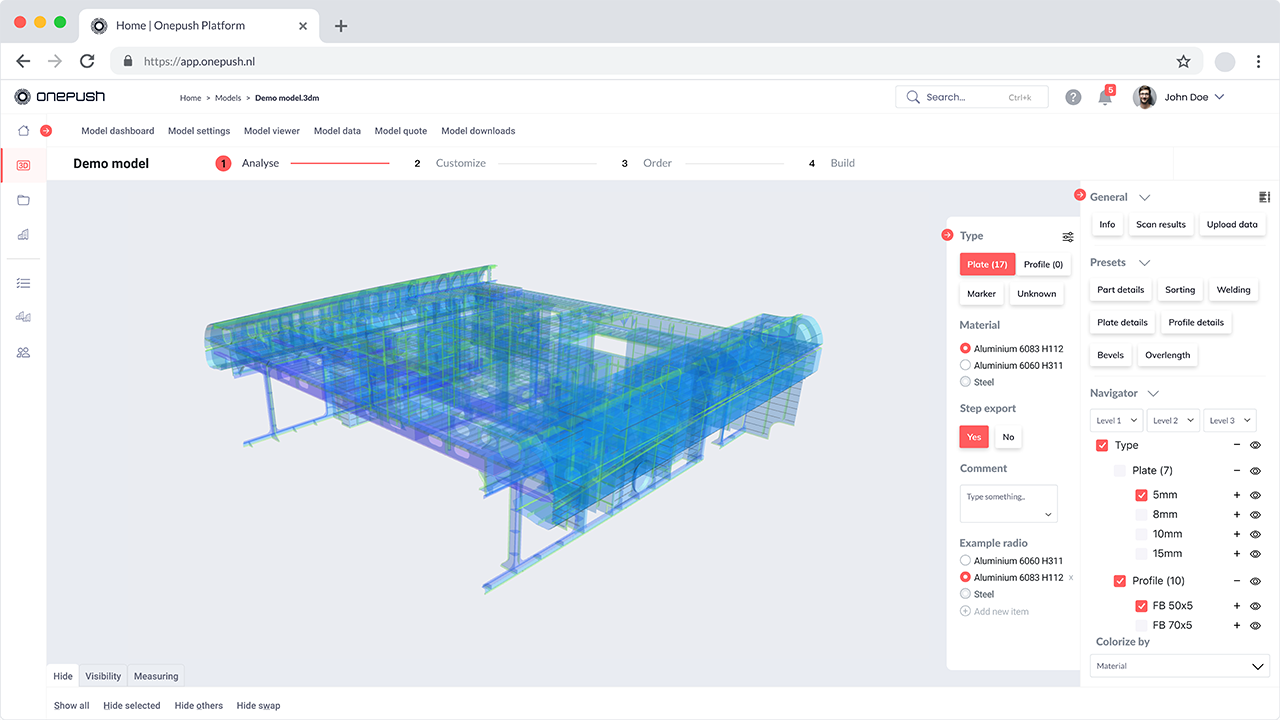Click the 3D viewer sidebar icon
Screen dimensions: 1280x720
pos(23,165)
